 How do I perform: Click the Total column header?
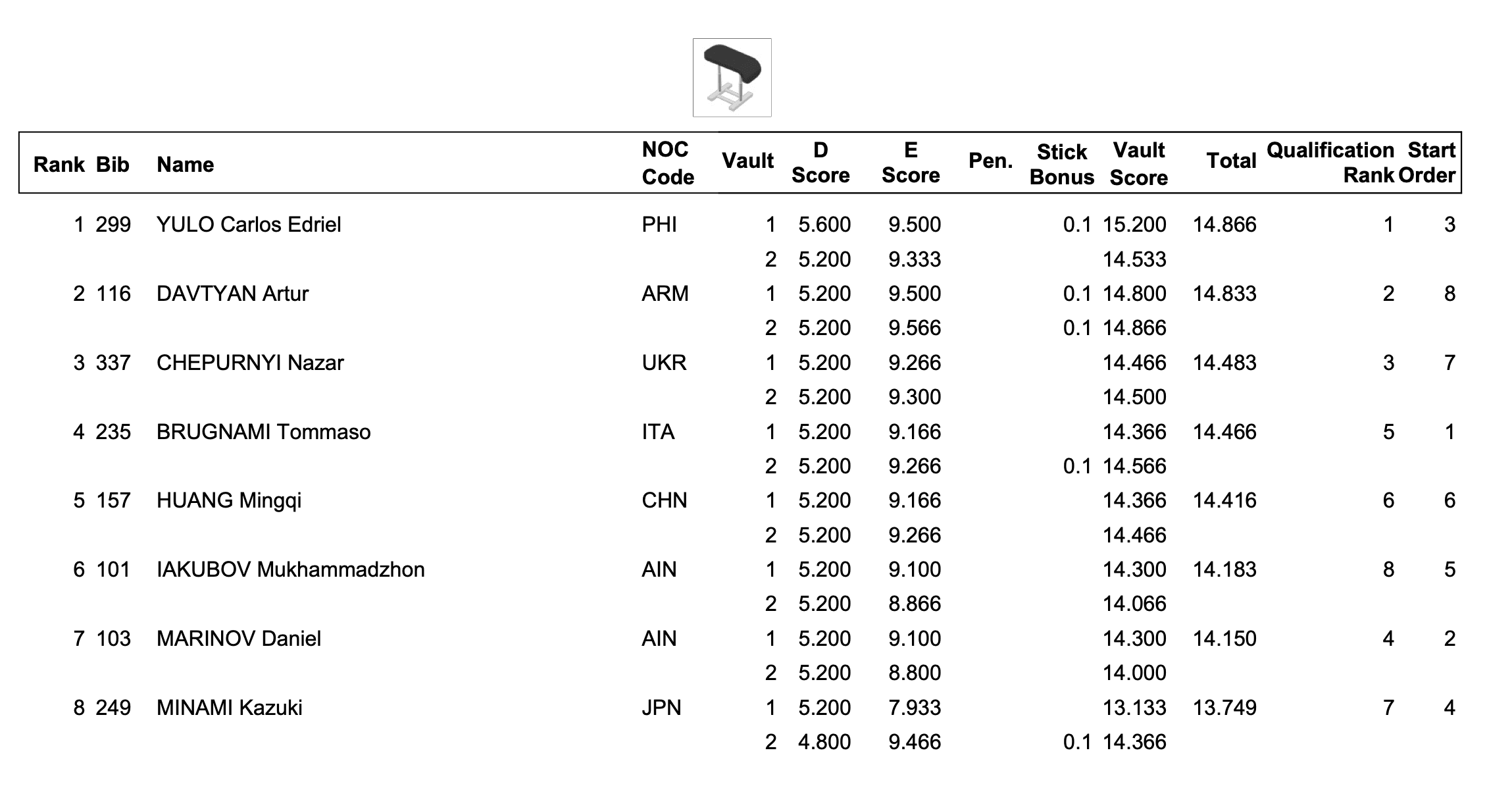click(x=1230, y=161)
